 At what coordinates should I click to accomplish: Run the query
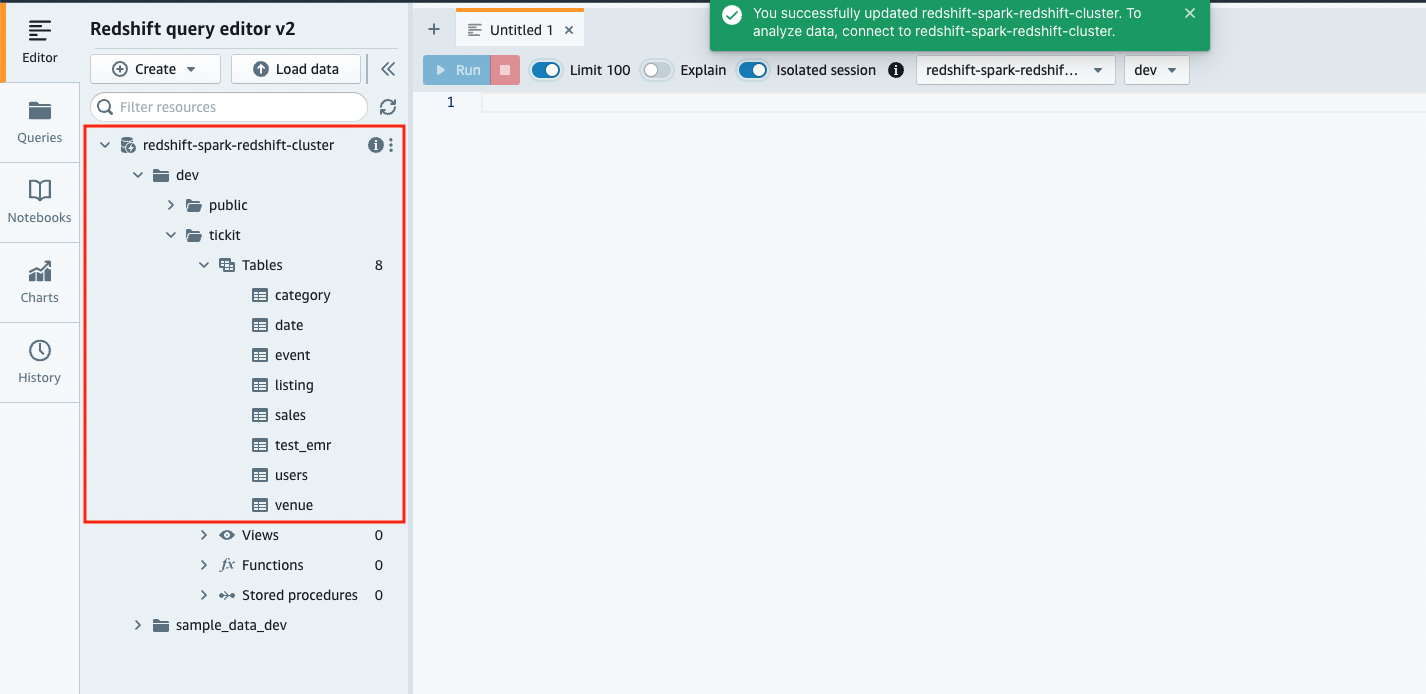(x=457, y=70)
